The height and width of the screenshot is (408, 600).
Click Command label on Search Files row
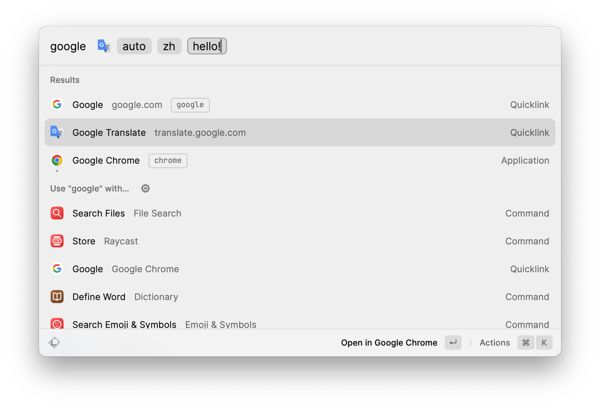(527, 213)
